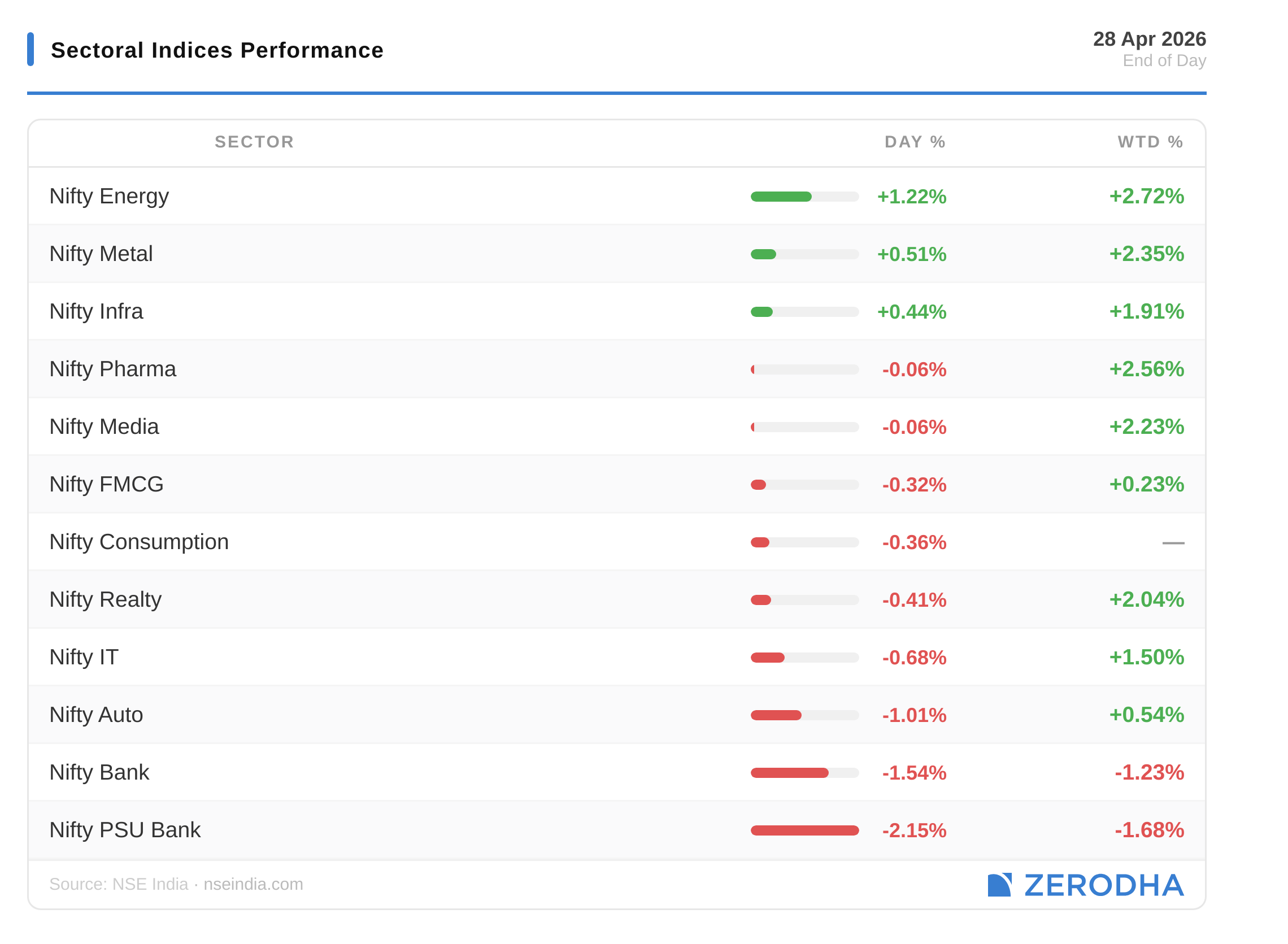The height and width of the screenshot is (944, 1288).
Task: Click the DAY % column header
Action: [x=915, y=142]
